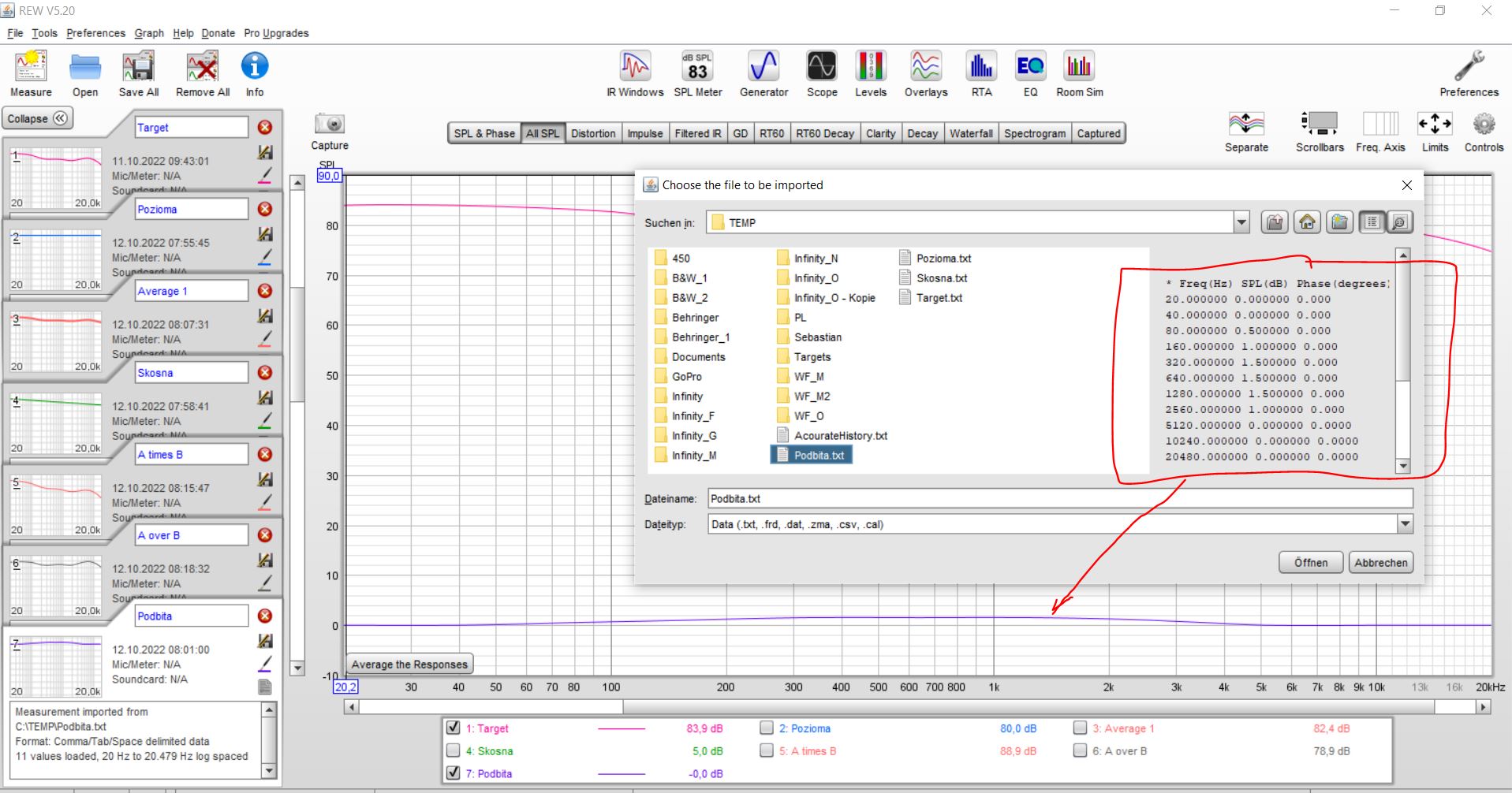Click the graph horizontal scrollbar
The width and height of the screenshot is (1512, 793).
coord(917,707)
